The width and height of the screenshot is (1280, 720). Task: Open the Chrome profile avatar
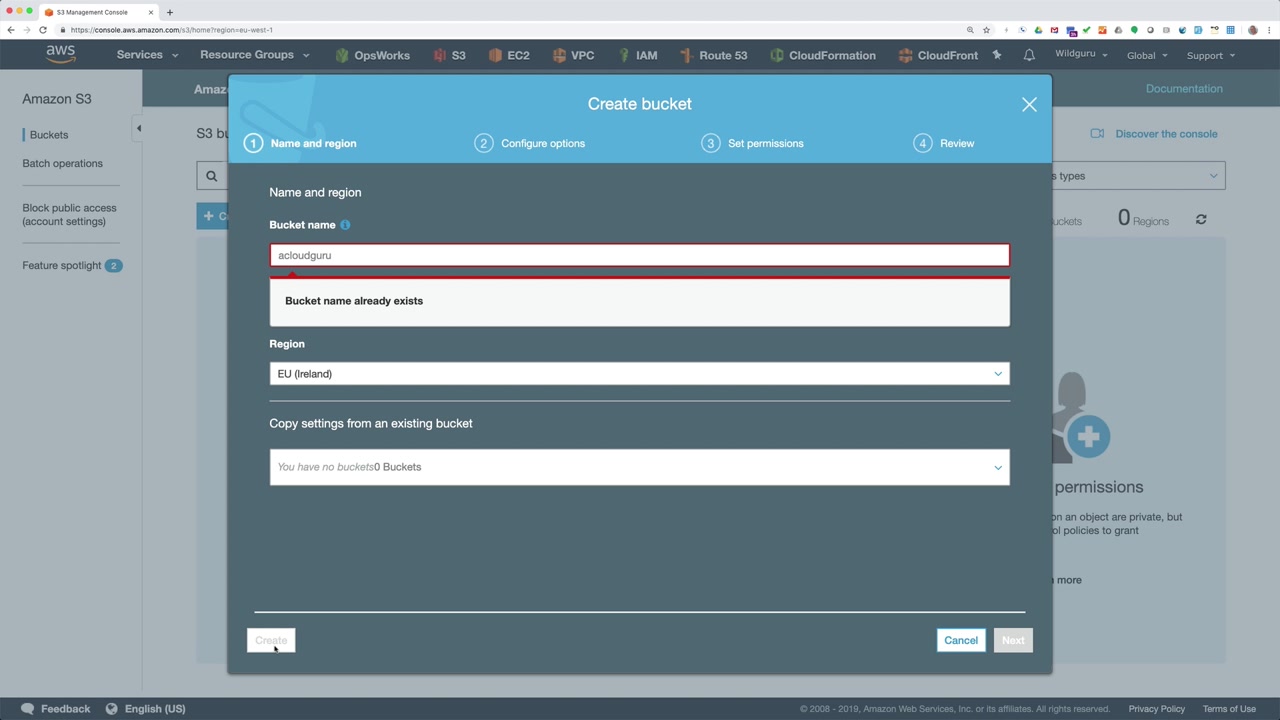(1253, 30)
